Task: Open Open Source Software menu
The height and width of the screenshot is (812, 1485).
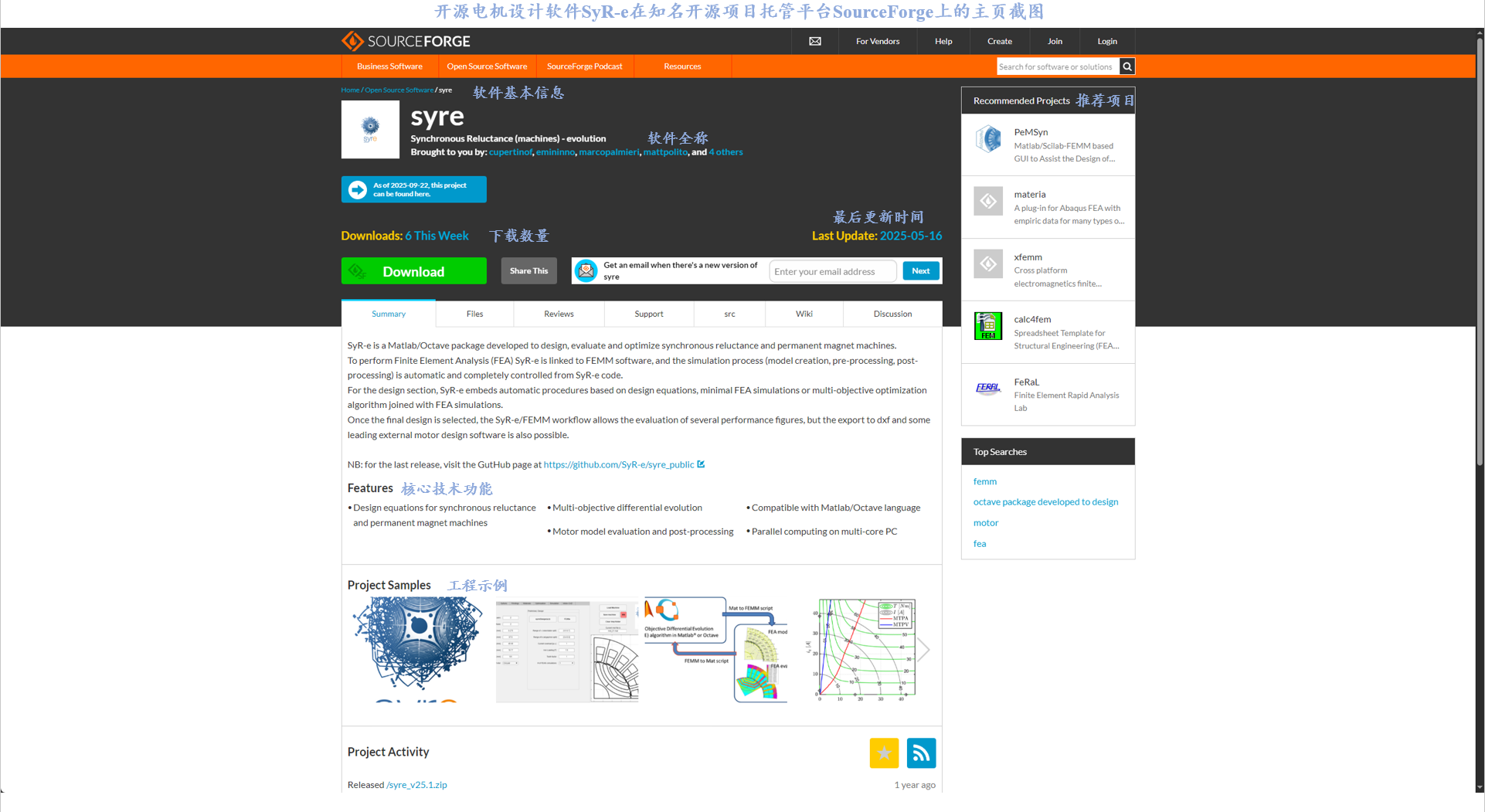Action: click(x=487, y=66)
